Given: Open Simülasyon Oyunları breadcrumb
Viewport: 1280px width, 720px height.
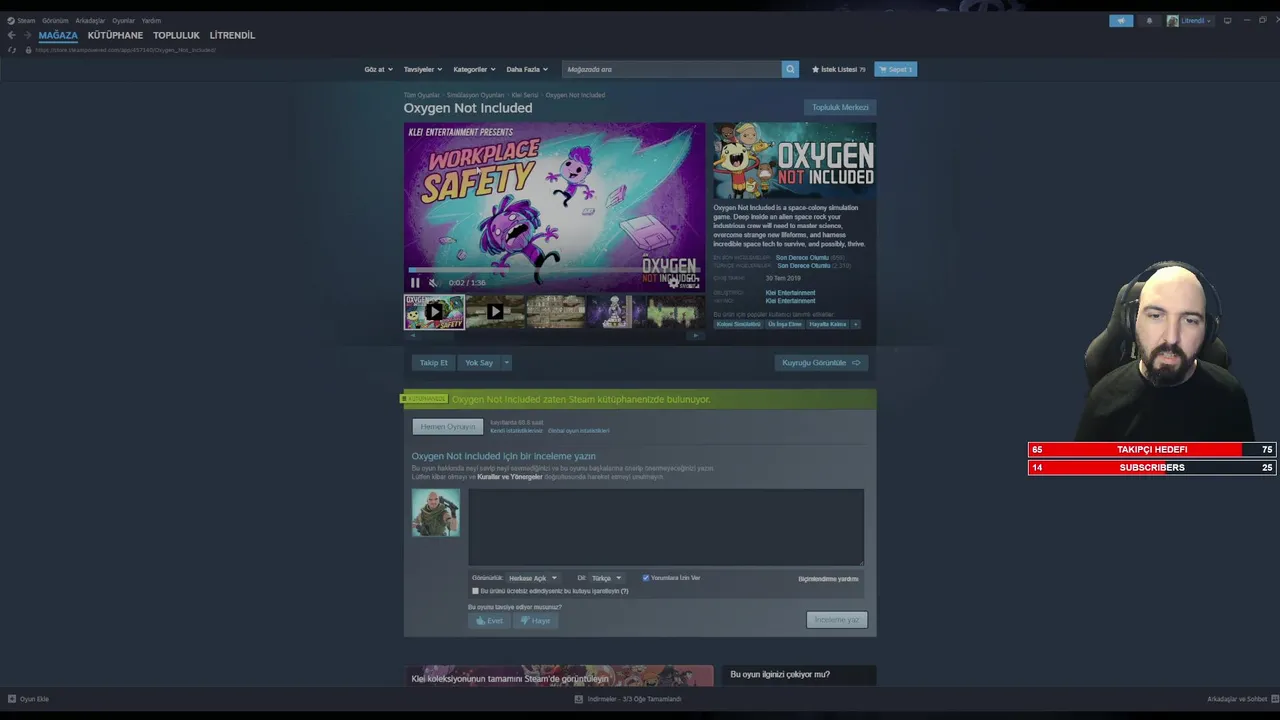Looking at the screenshot, I should (476, 95).
